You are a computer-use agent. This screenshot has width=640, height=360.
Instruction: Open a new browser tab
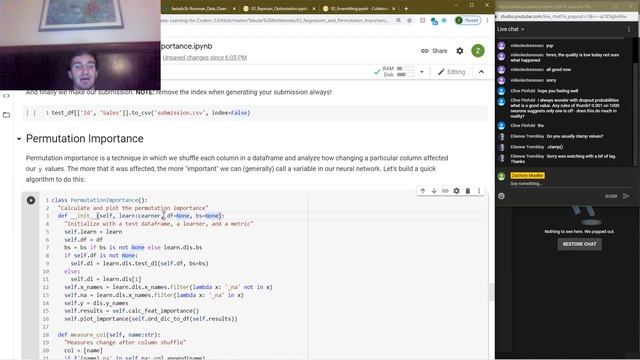pyautogui.click(x=406, y=8)
